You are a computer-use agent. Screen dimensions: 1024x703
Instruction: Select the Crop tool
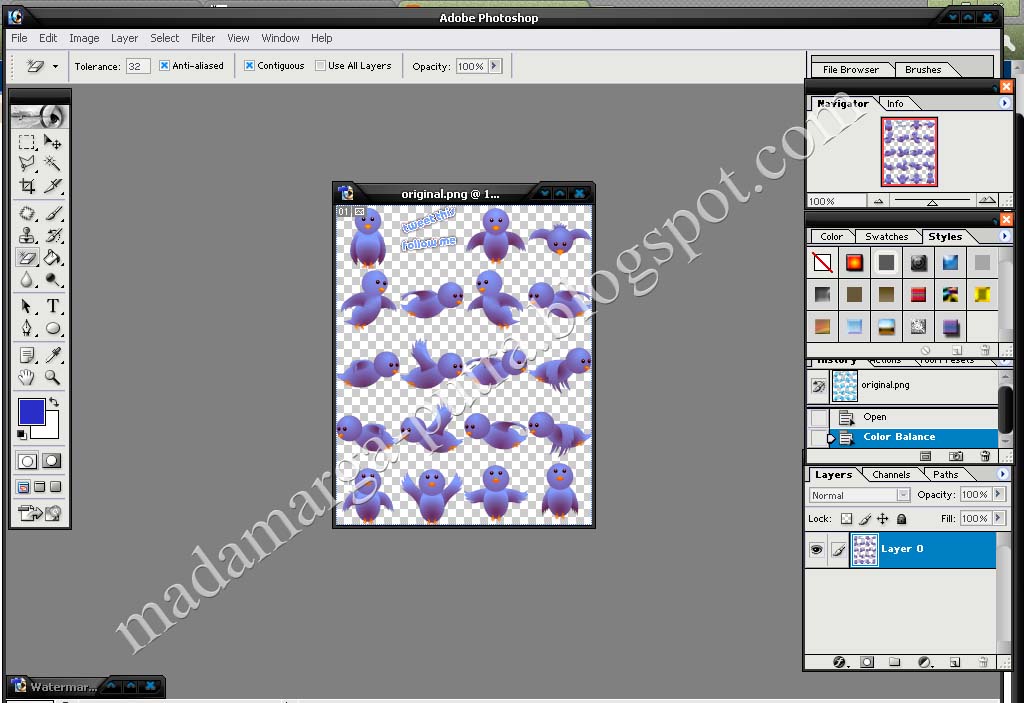27,186
